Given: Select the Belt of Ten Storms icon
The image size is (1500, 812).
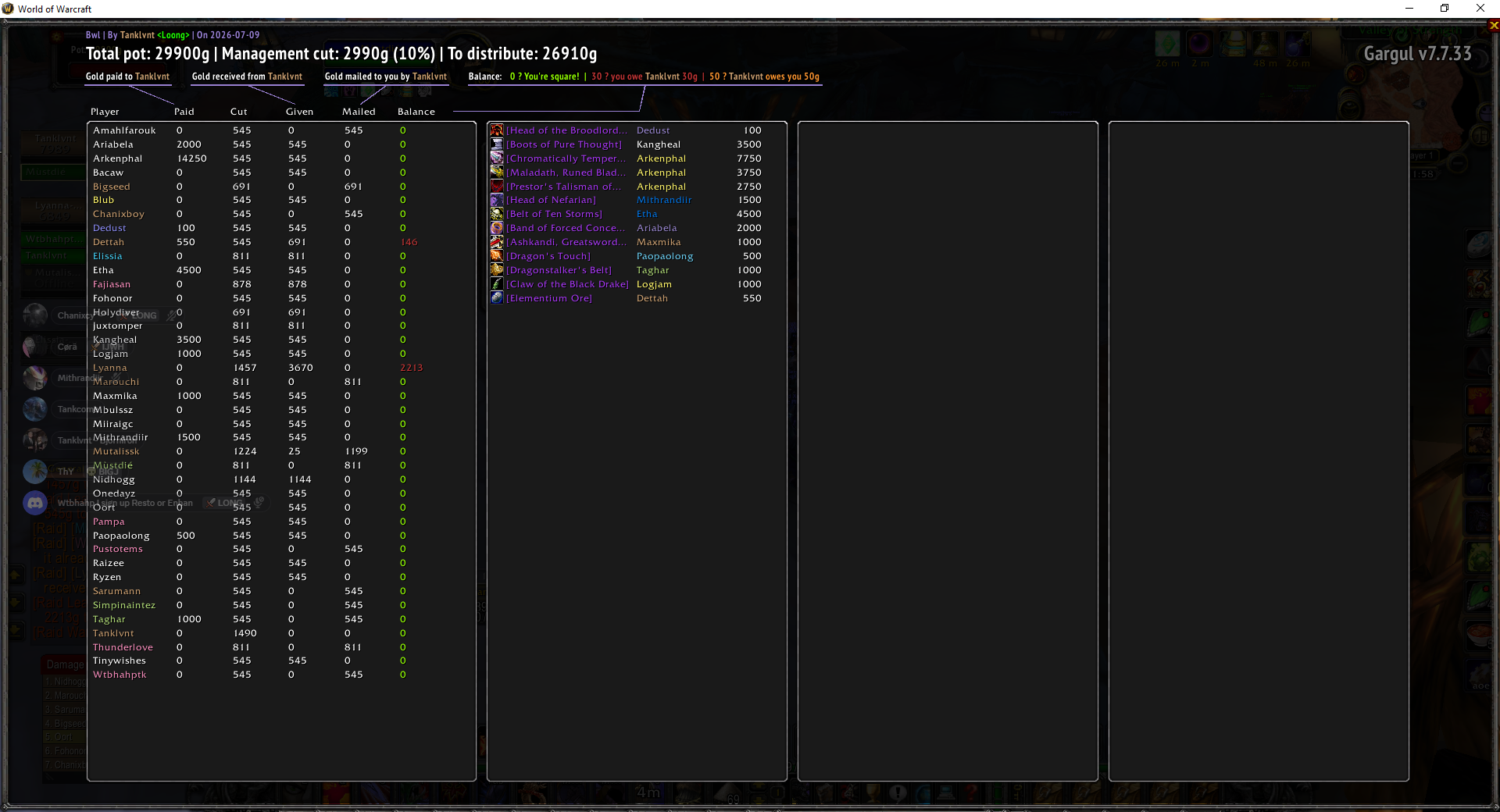Looking at the screenshot, I should tap(497, 214).
